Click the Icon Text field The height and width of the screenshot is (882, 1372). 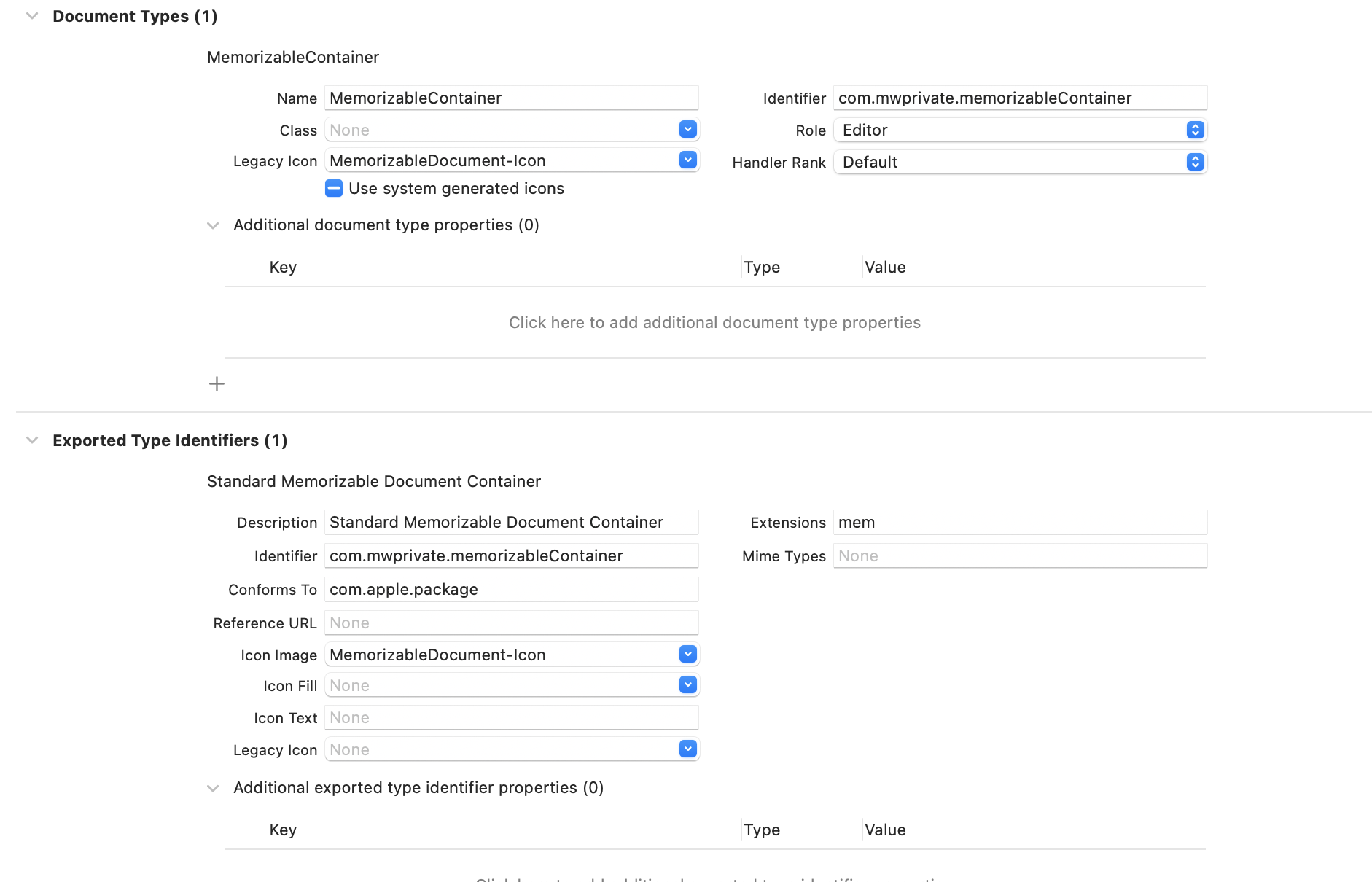coord(510,718)
